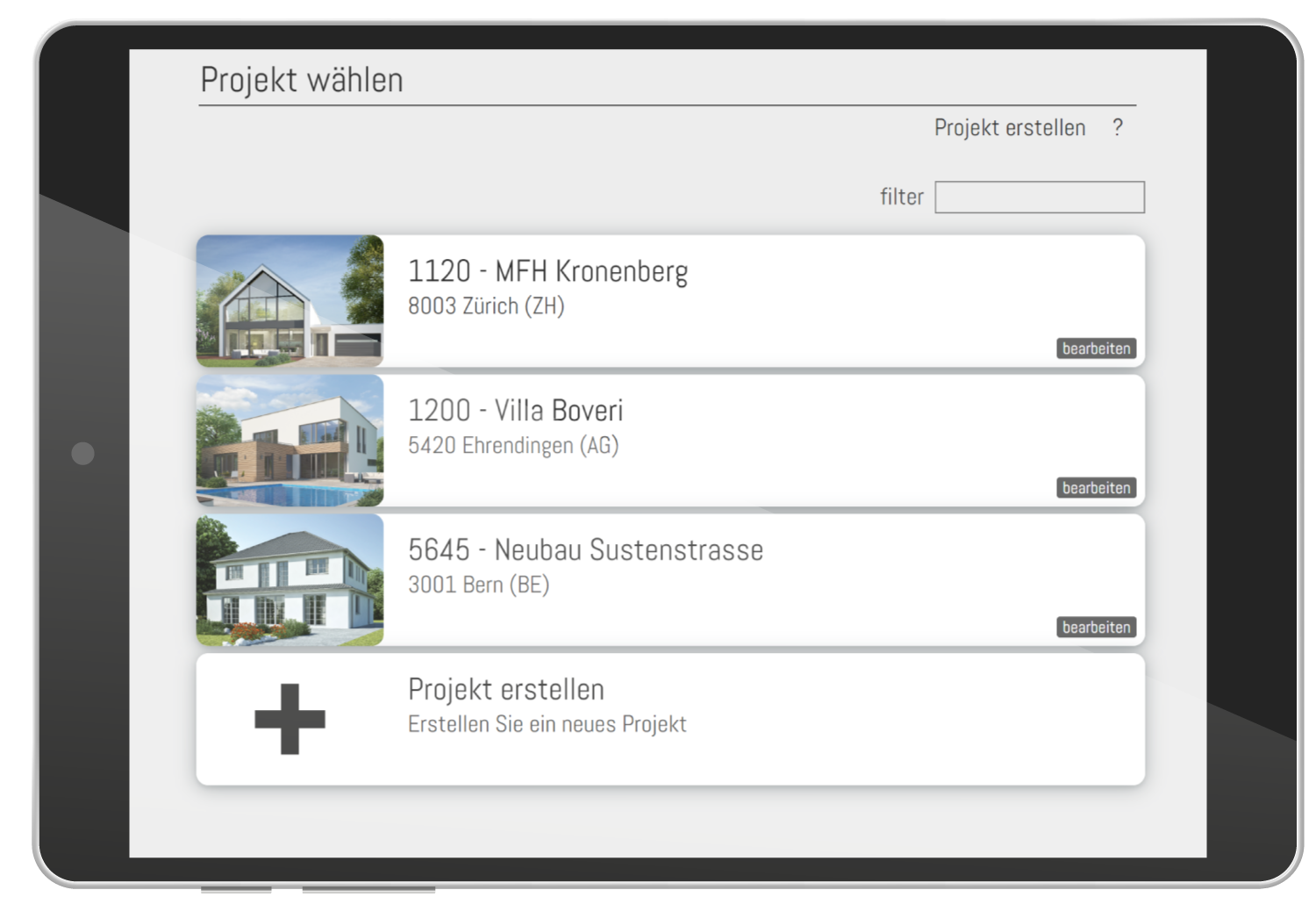Click the Projekt wählen heading
Viewport: 1316px width, 897px height.
(302, 80)
